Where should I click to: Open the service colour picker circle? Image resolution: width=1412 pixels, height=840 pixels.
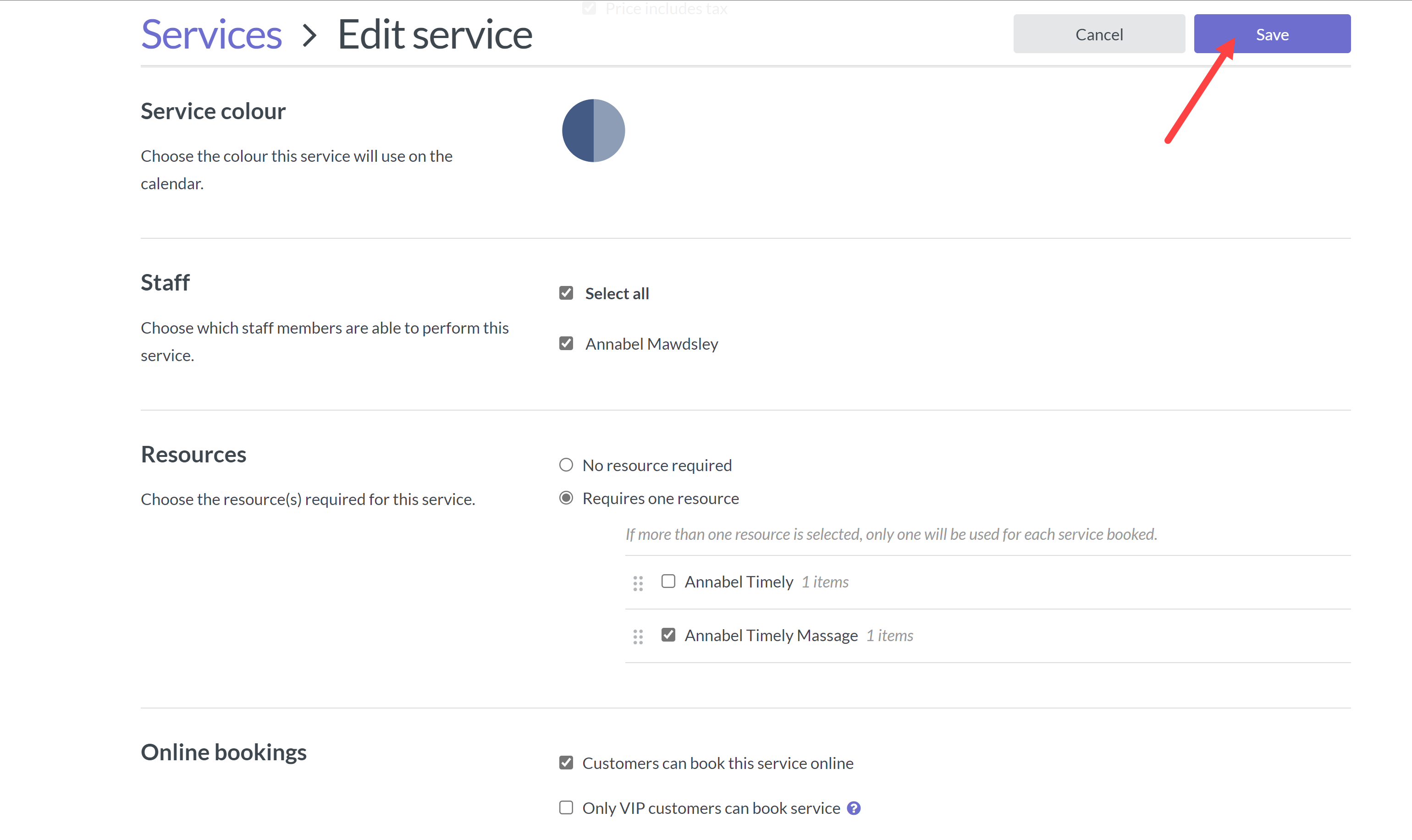[x=593, y=130]
